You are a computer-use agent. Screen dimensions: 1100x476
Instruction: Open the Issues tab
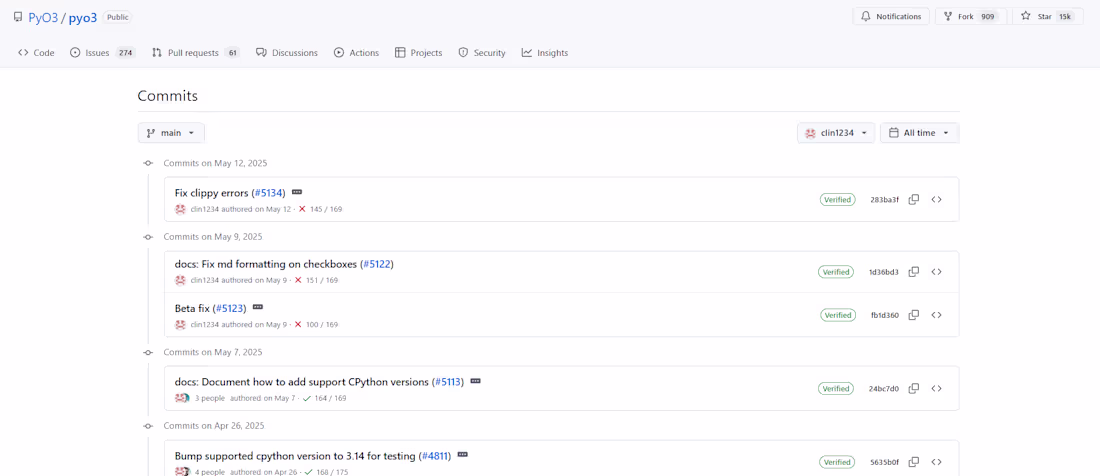[102, 53]
